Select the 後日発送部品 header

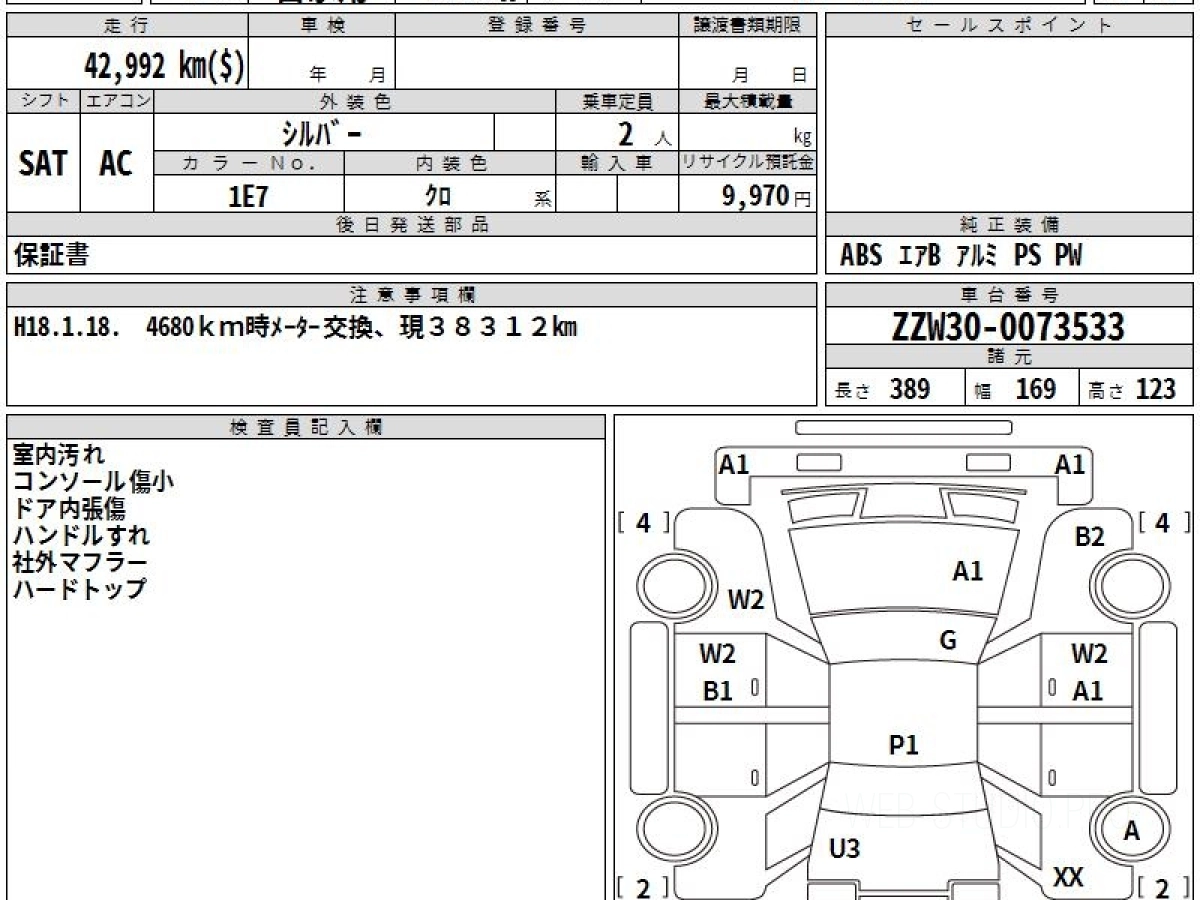(x=411, y=225)
